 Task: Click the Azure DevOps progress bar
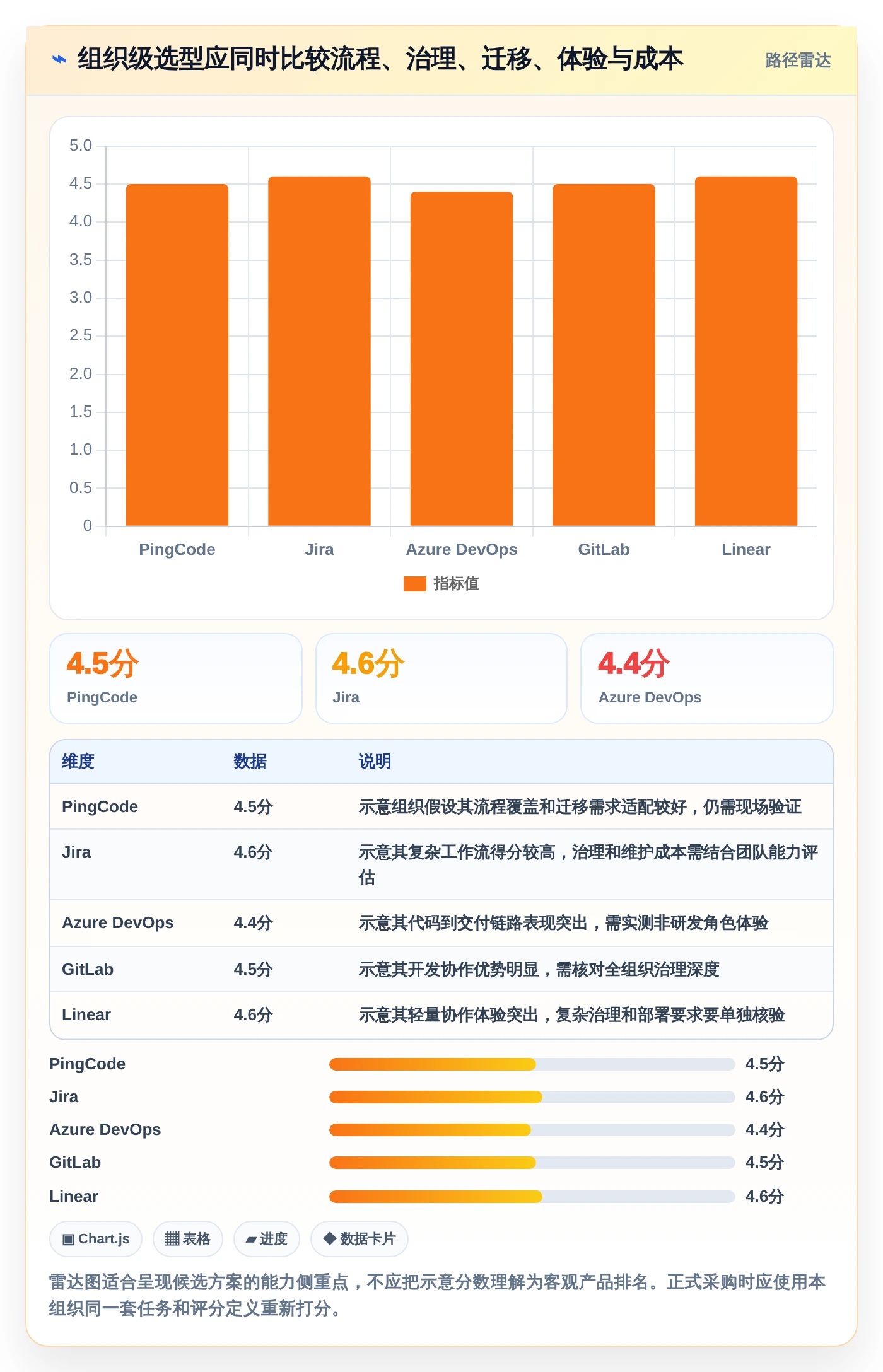[532, 1130]
